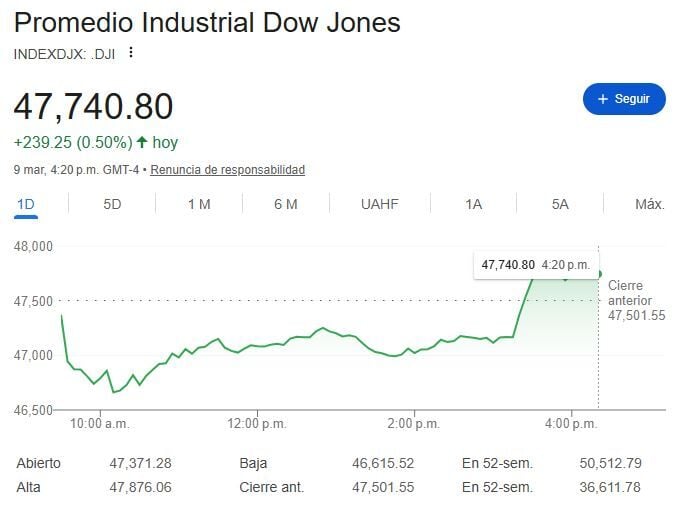Open the Renuncia de responsabilidad link
Image resolution: width=678 pixels, height=517 pixels.
[228, 170]
